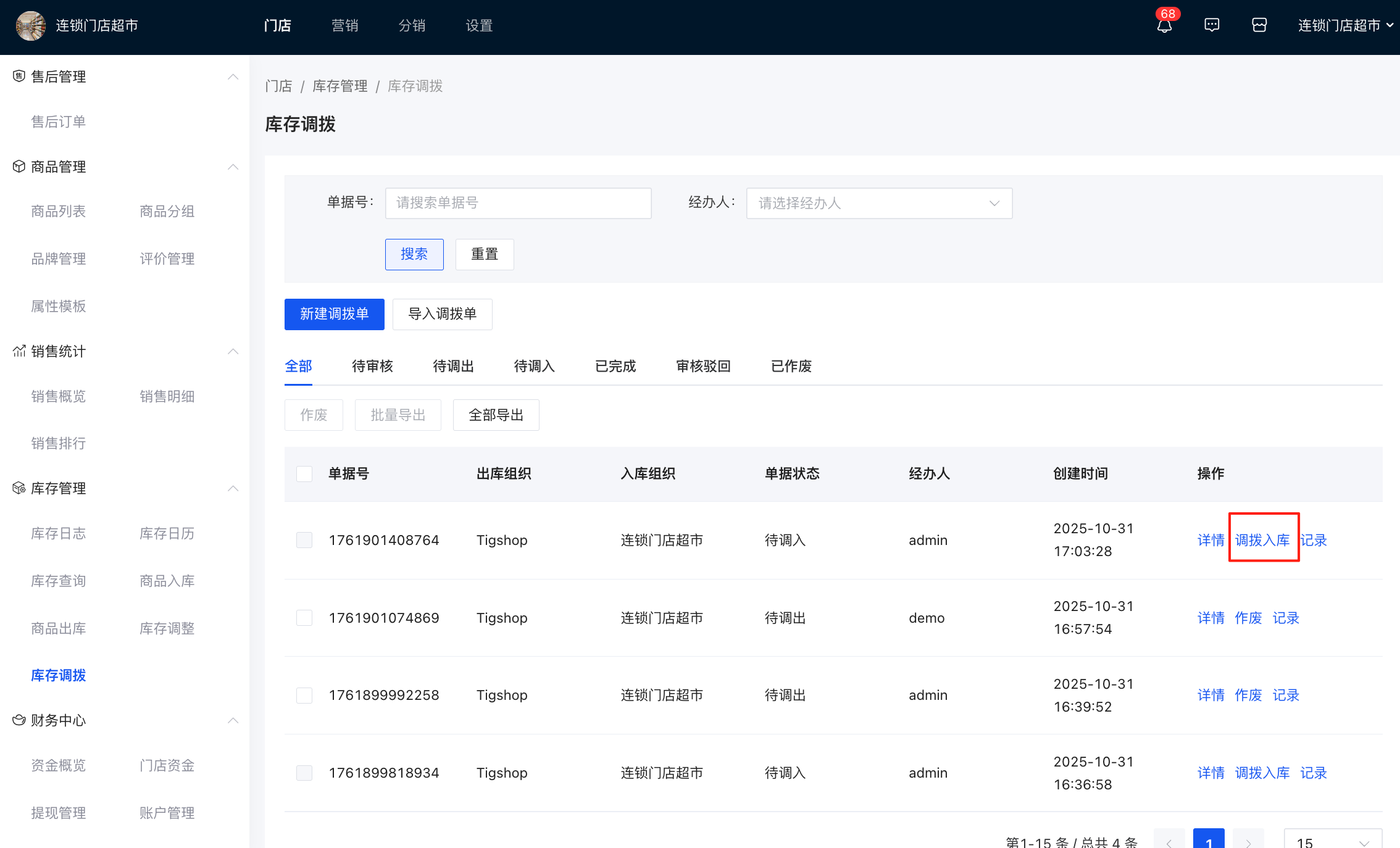
Task: Click the 单据号 search input field
Action: click(x=518, y=203)
